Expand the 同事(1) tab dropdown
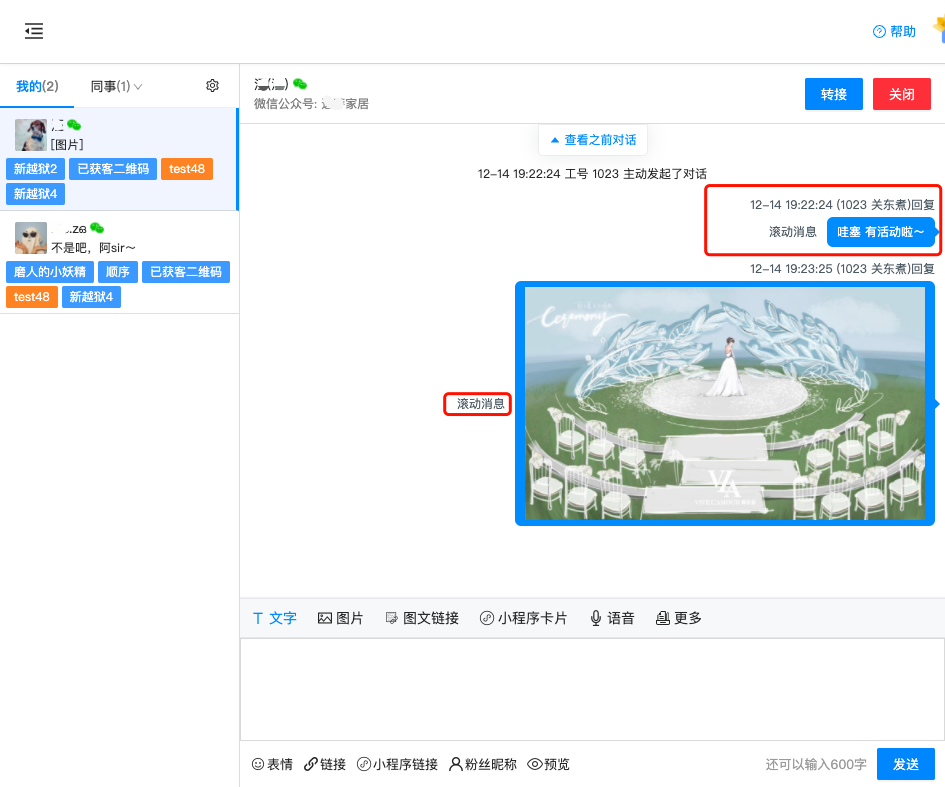Image resolution: width=945 pixels, height=787 pixels. click(x=117, y=87)
